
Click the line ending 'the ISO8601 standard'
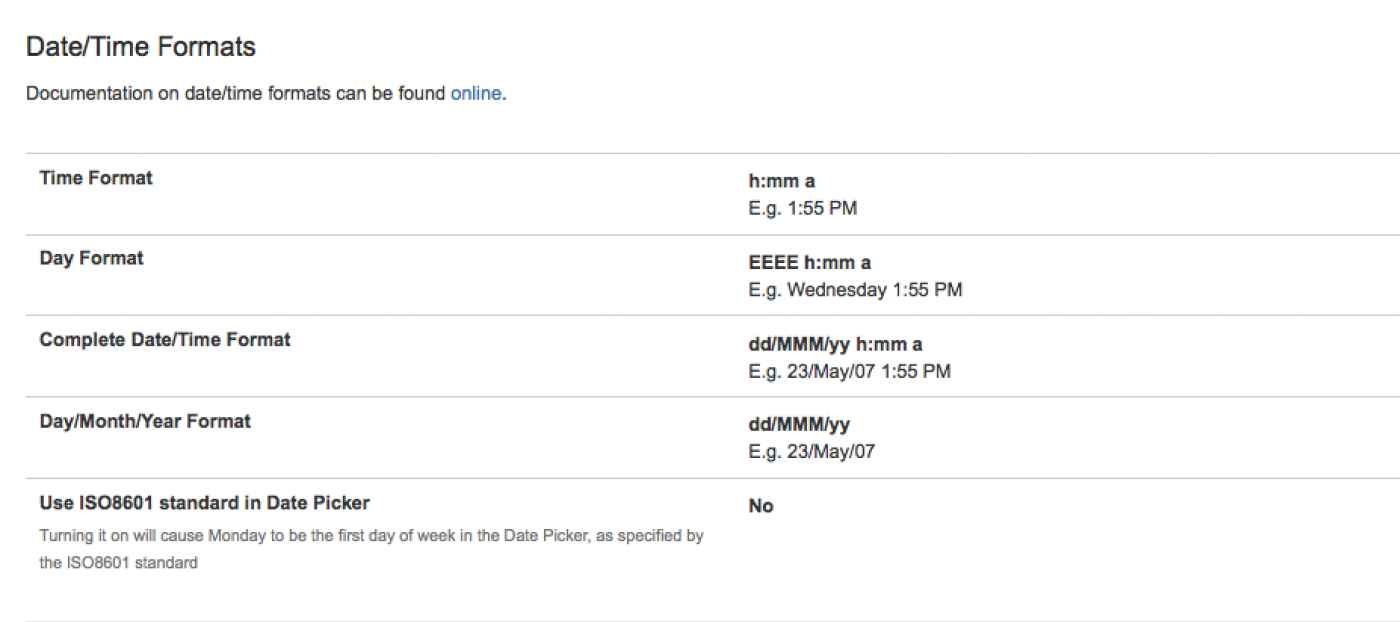pyautogui.click(x=118, y=563)
